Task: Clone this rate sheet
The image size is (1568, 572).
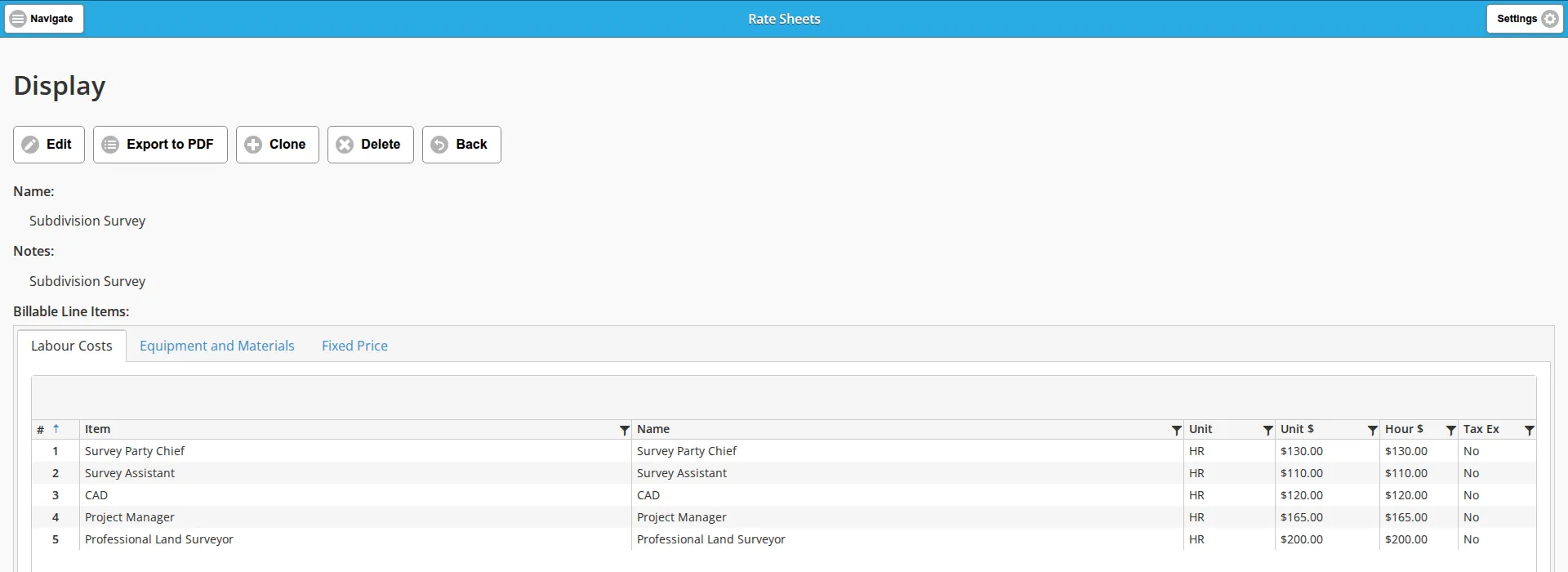Action: point(278,145)
